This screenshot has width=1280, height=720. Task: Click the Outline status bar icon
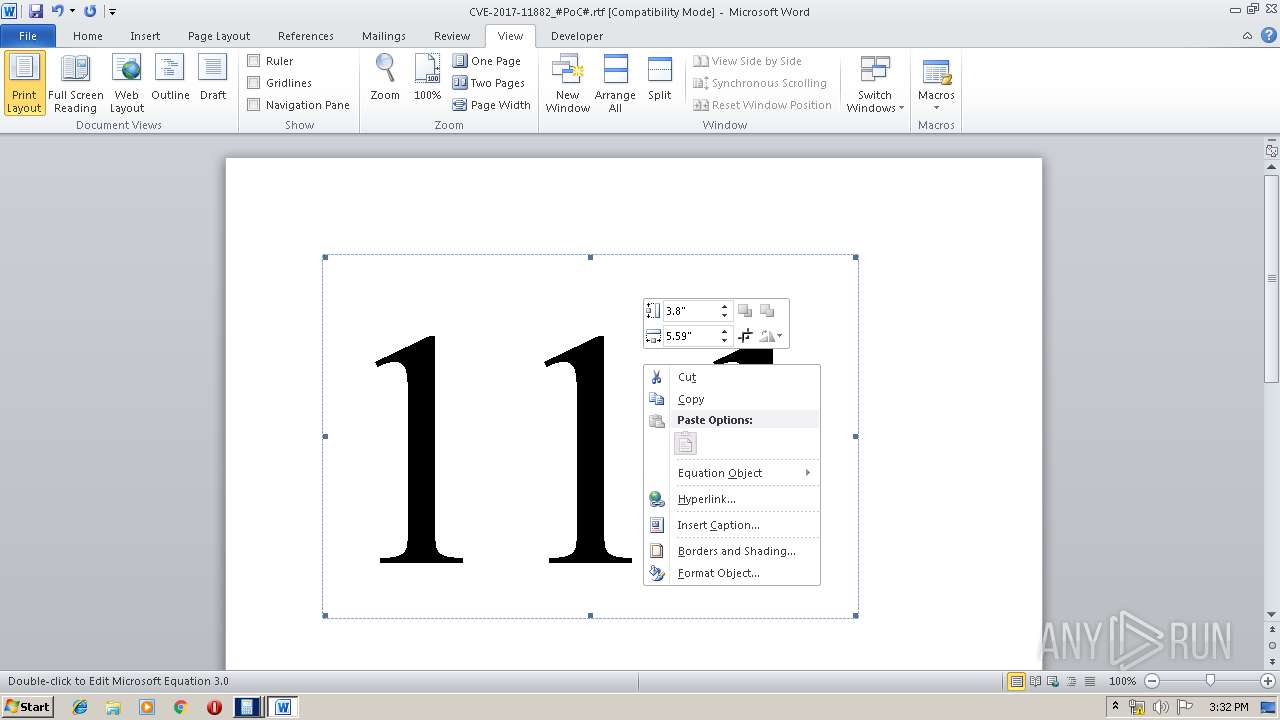pyautogui.click(x=1071, y=681)
